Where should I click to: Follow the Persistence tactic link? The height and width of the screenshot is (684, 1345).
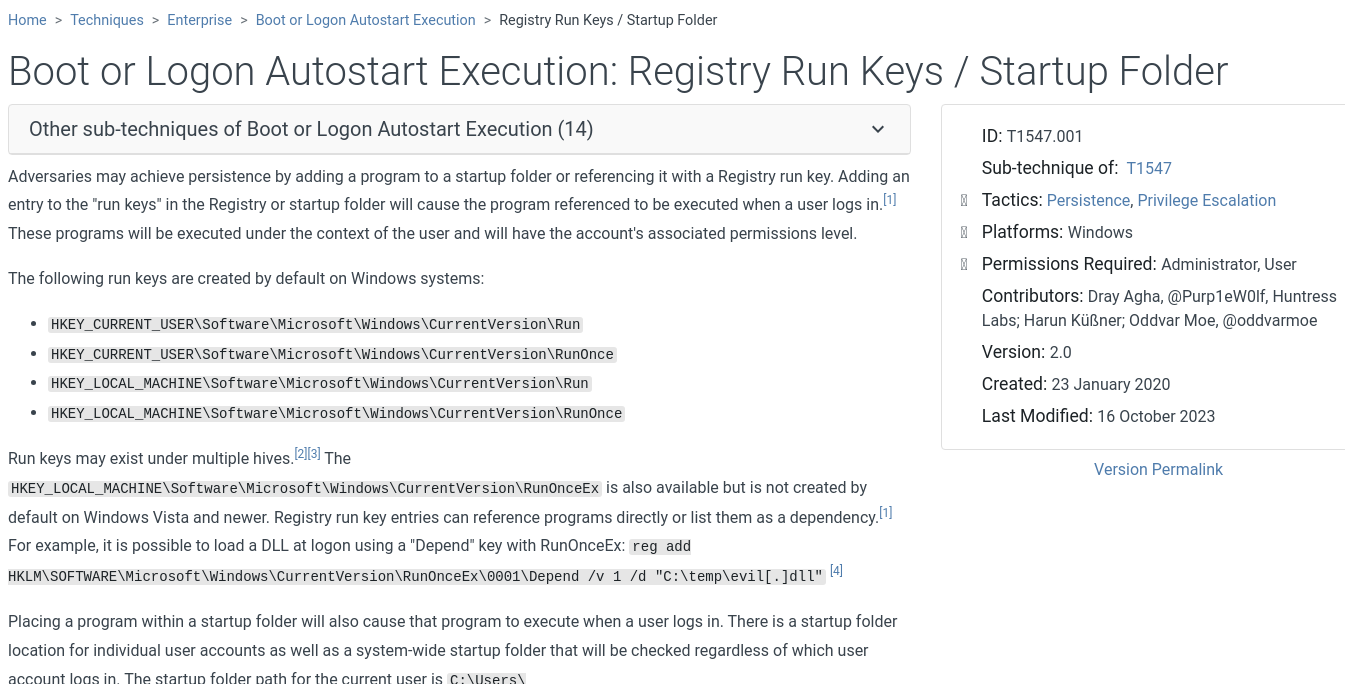1088,200
